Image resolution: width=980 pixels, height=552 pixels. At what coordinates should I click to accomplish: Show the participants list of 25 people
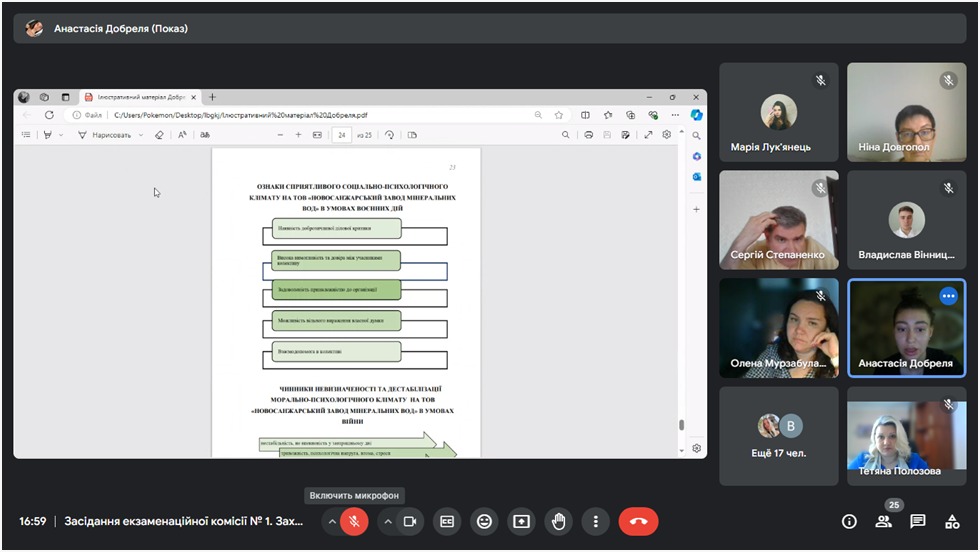[883, 521]
